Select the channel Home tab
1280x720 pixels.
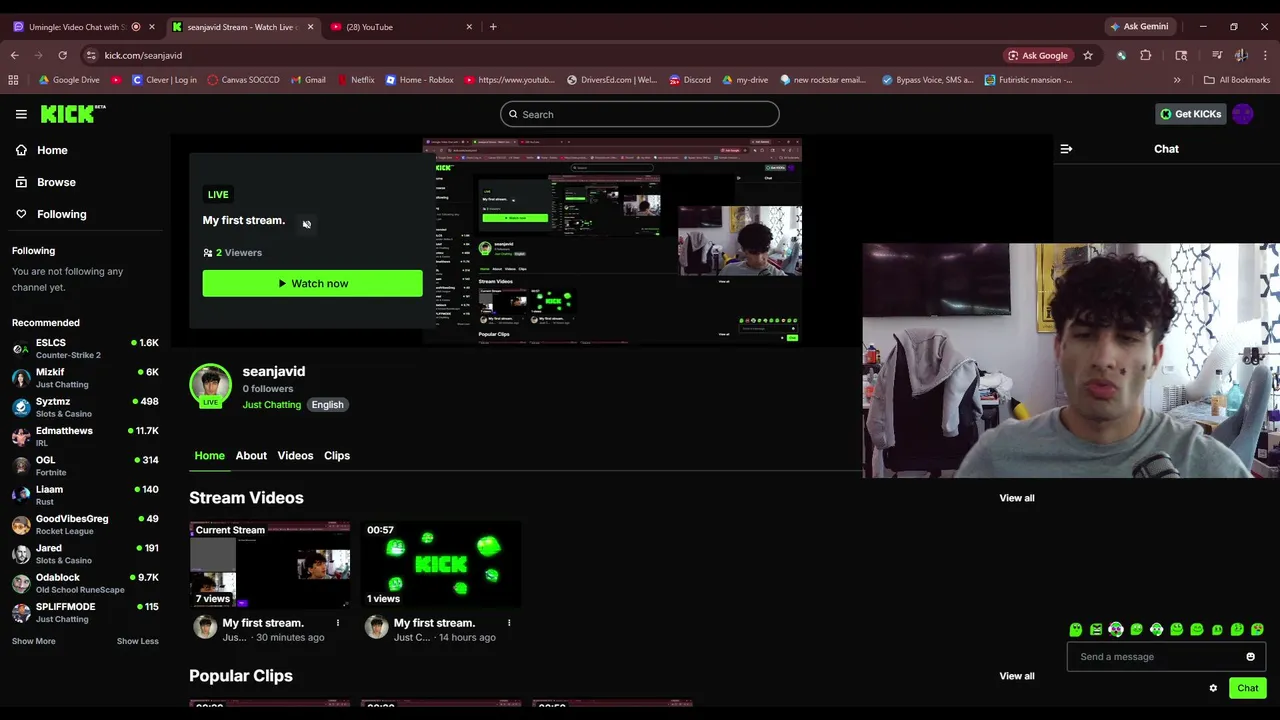click(209, 456)
